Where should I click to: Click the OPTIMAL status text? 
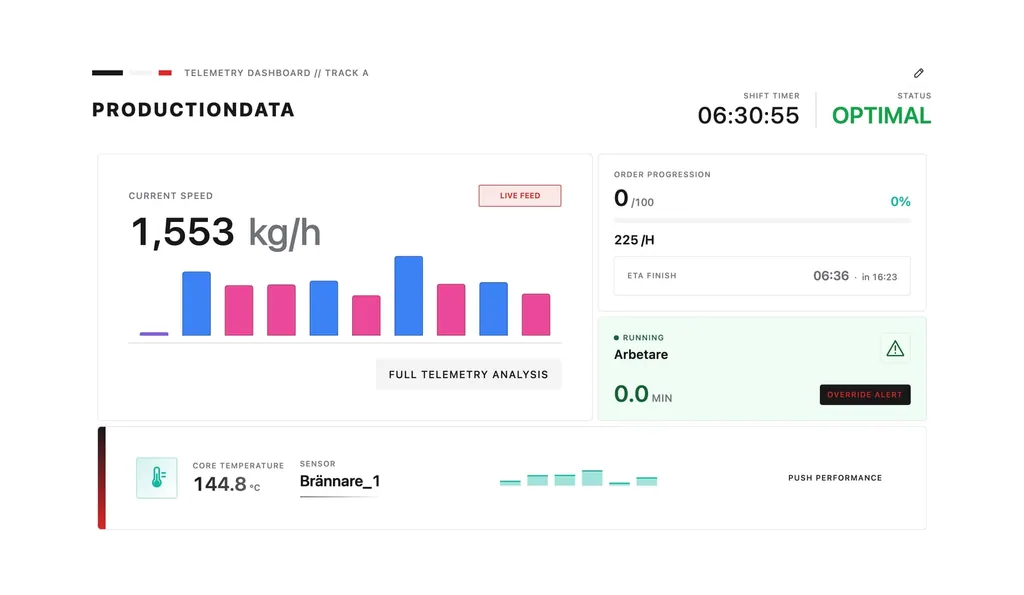881,116
